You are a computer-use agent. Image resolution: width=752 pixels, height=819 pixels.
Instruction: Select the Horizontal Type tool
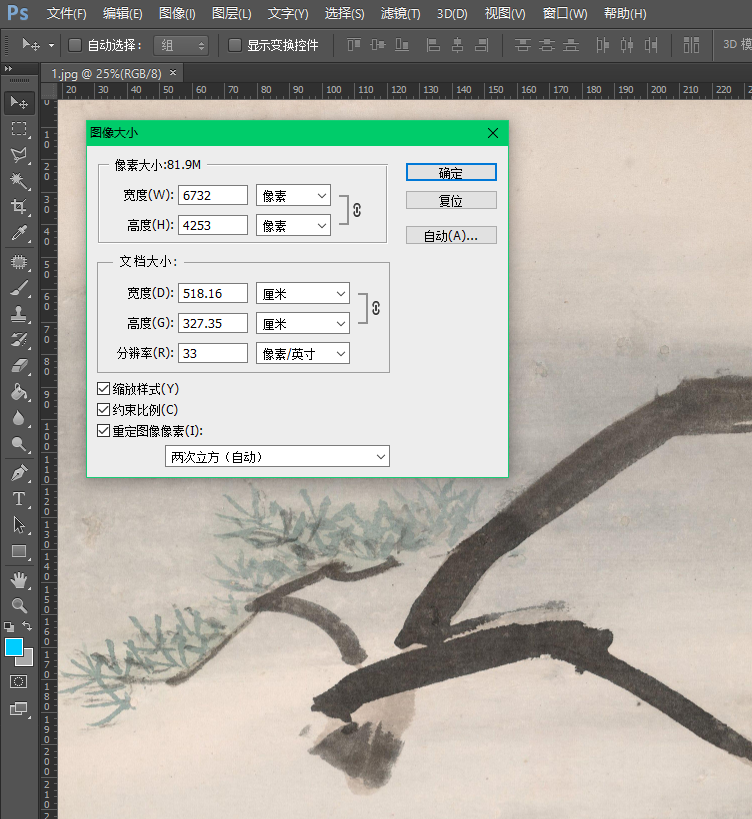point(19,499)
